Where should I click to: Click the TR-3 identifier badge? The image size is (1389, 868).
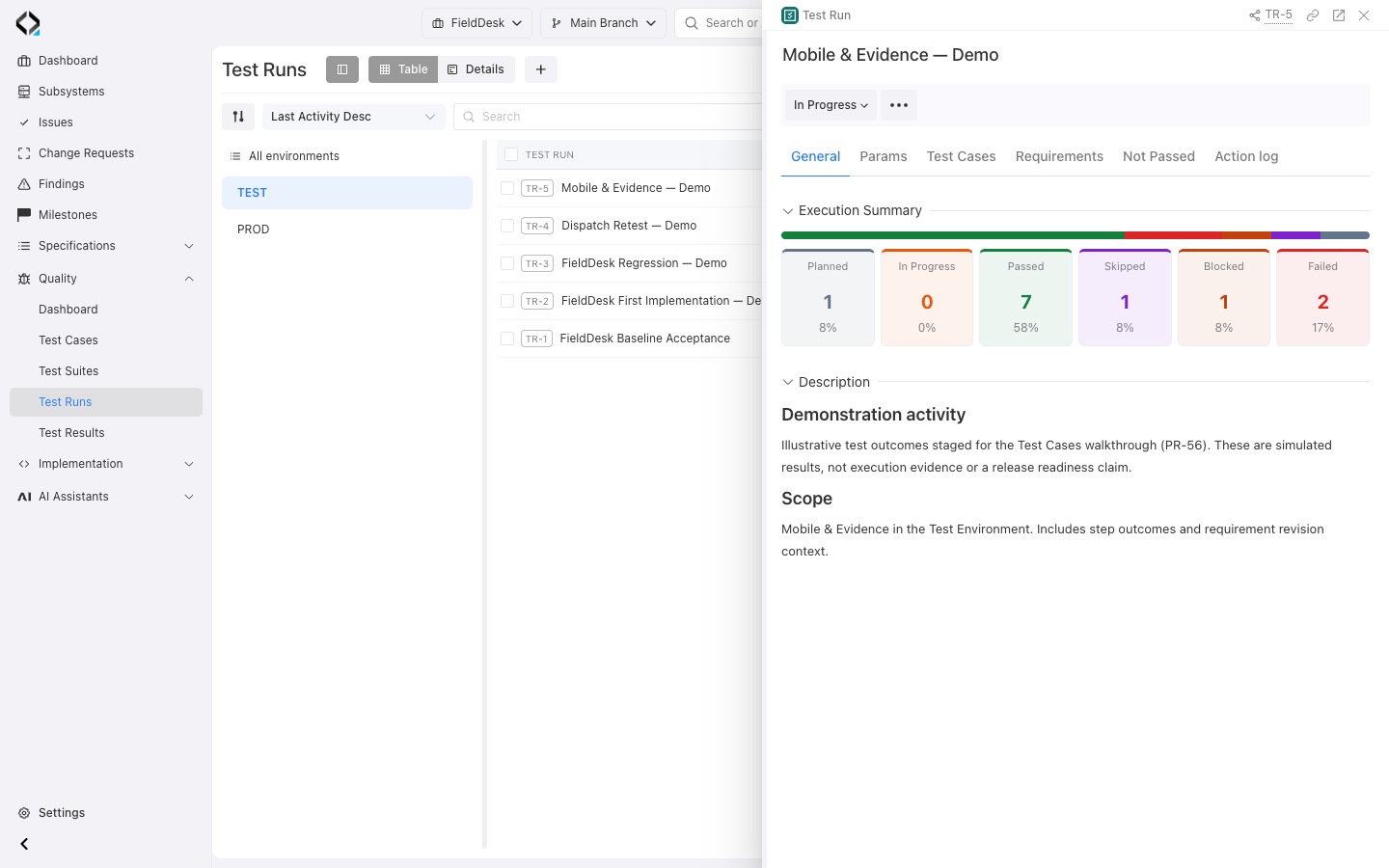[x=537, y=263]
